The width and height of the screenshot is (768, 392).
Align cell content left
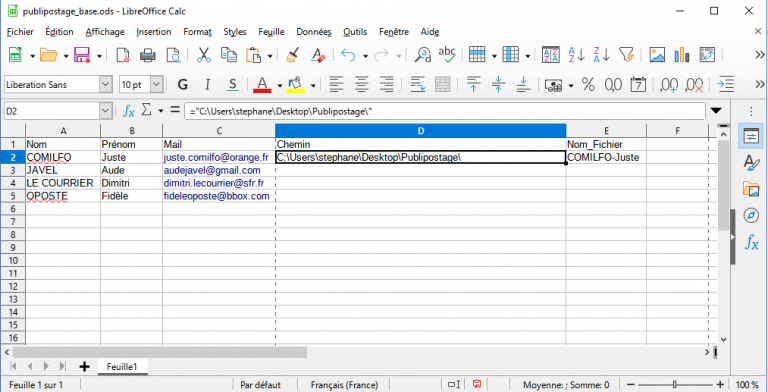tap(336, 85)
